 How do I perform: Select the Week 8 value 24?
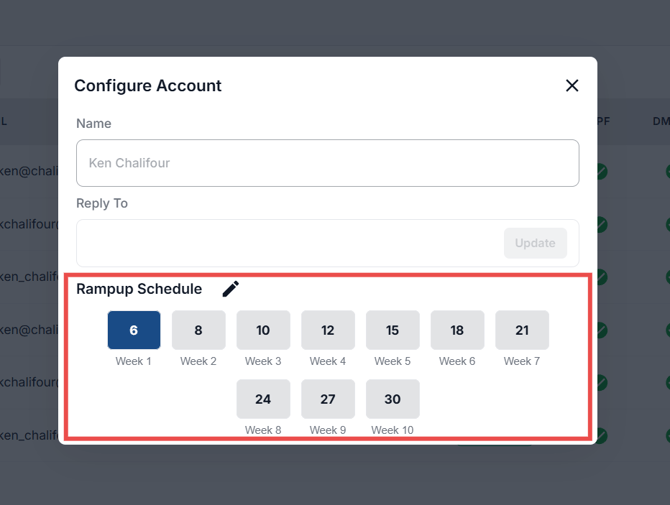coord(263,399)
